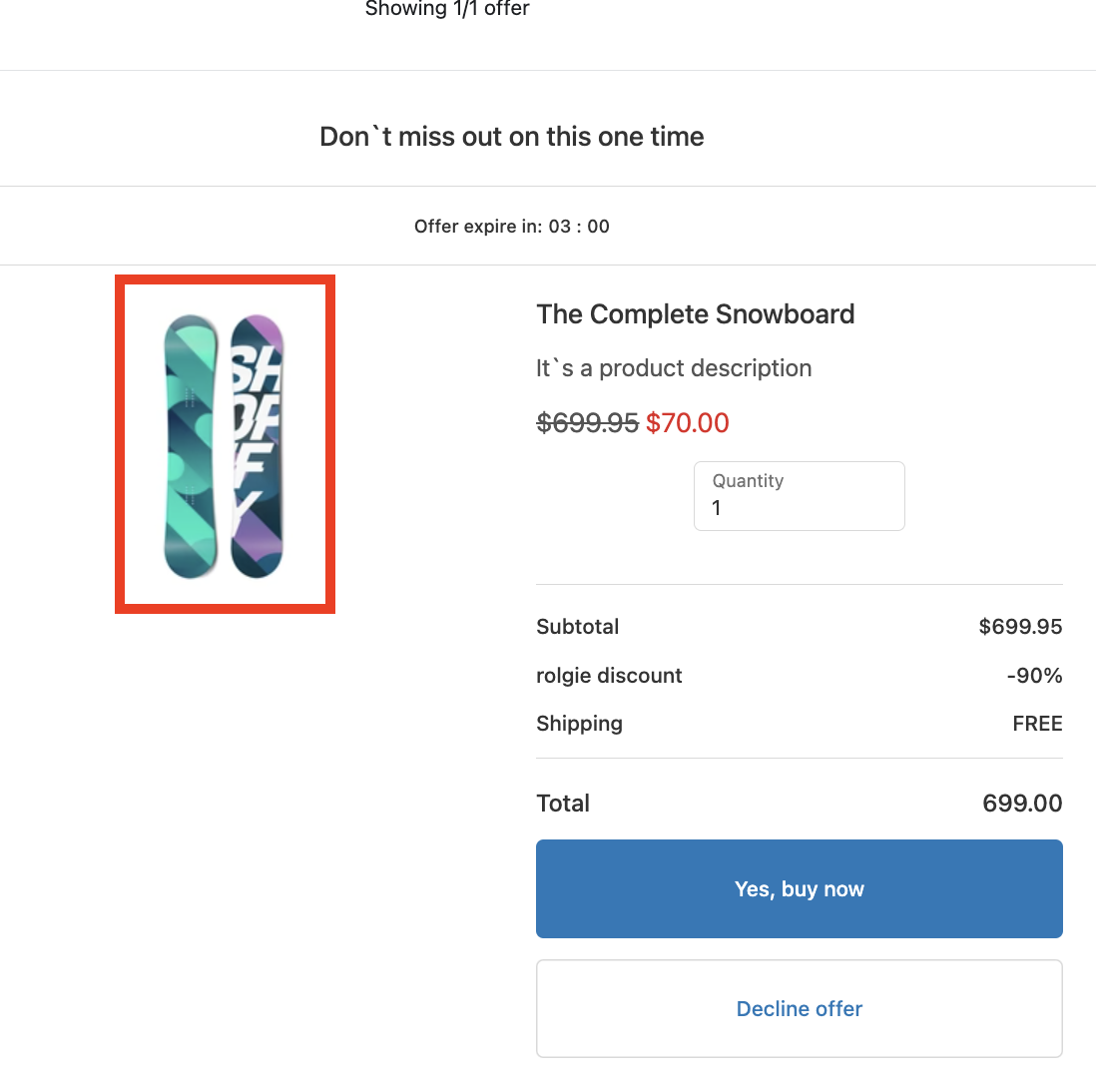Screen dimensions: 1096x1092
Task: Click the "Don't miss out" heading
Action: click(511, 137)
